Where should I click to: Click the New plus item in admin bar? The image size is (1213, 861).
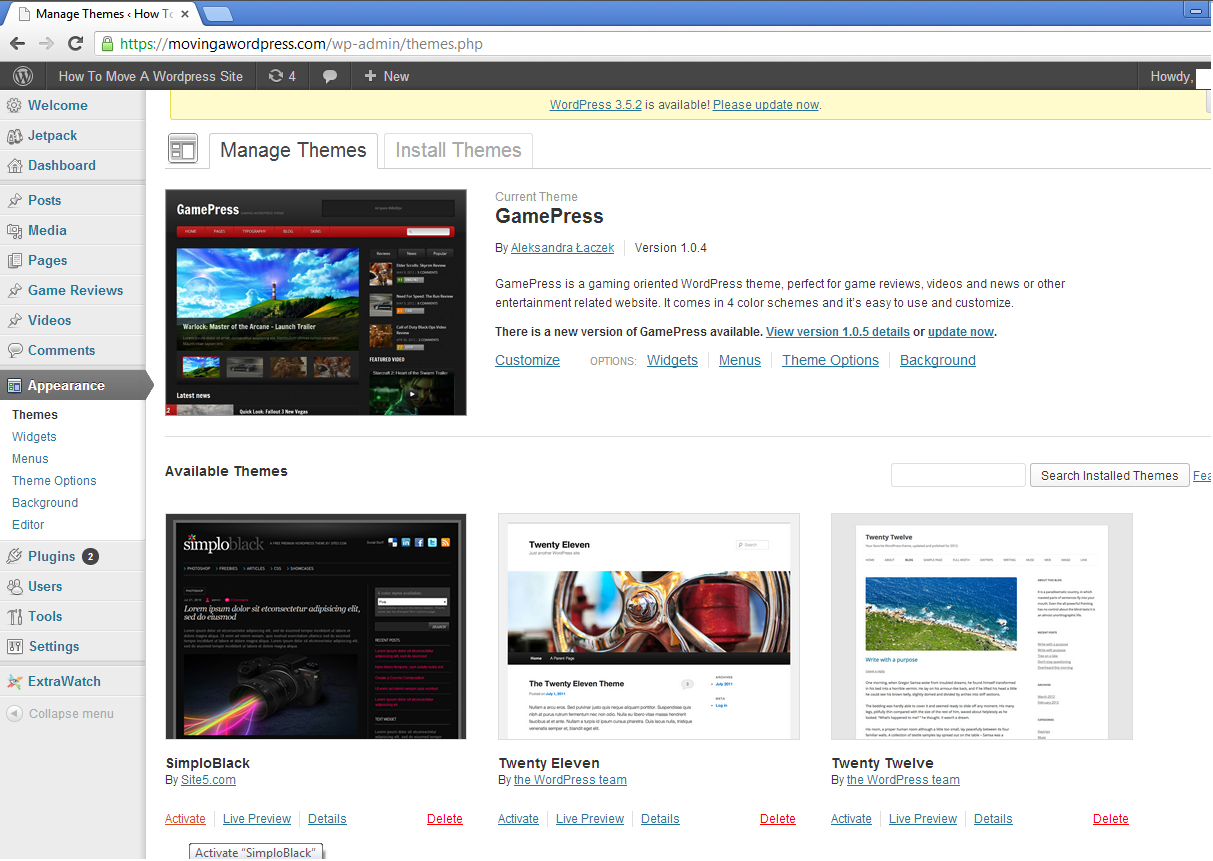pos(386,76)
